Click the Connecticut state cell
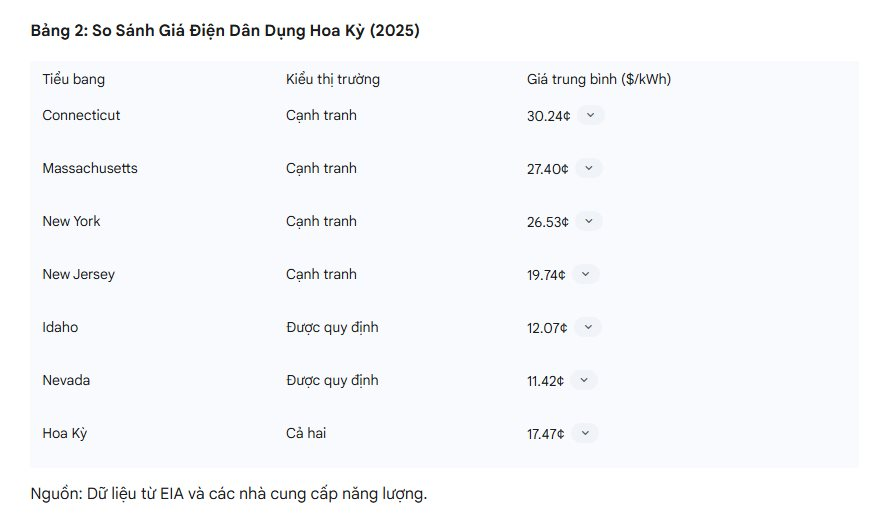 click(x=81, y=115)
